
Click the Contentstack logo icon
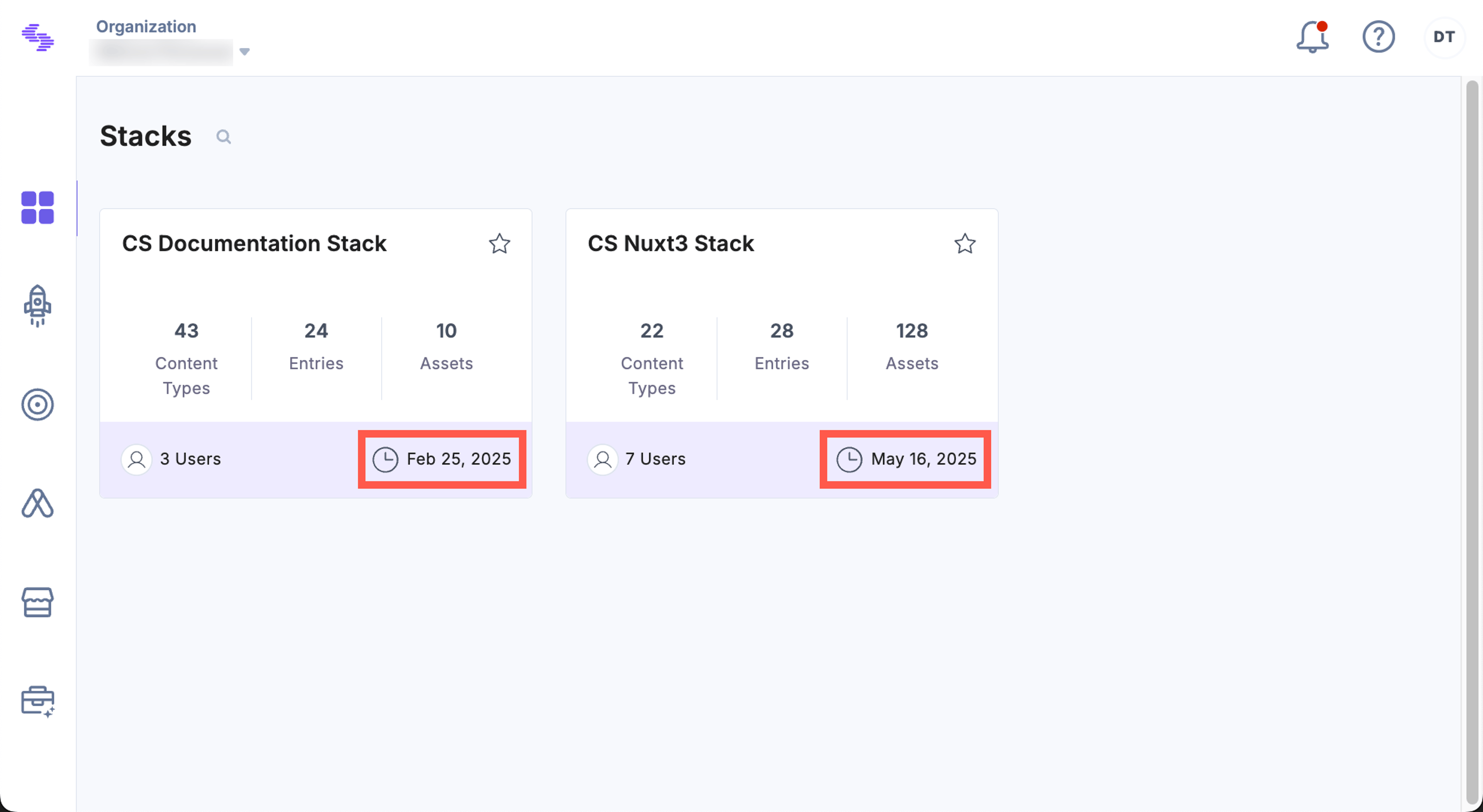click(x=37, y=37)
